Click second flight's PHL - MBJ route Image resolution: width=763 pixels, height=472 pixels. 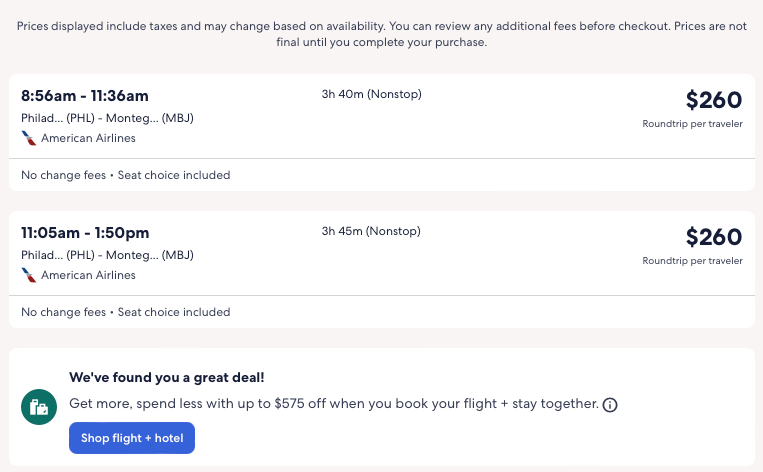pos(107,255)
